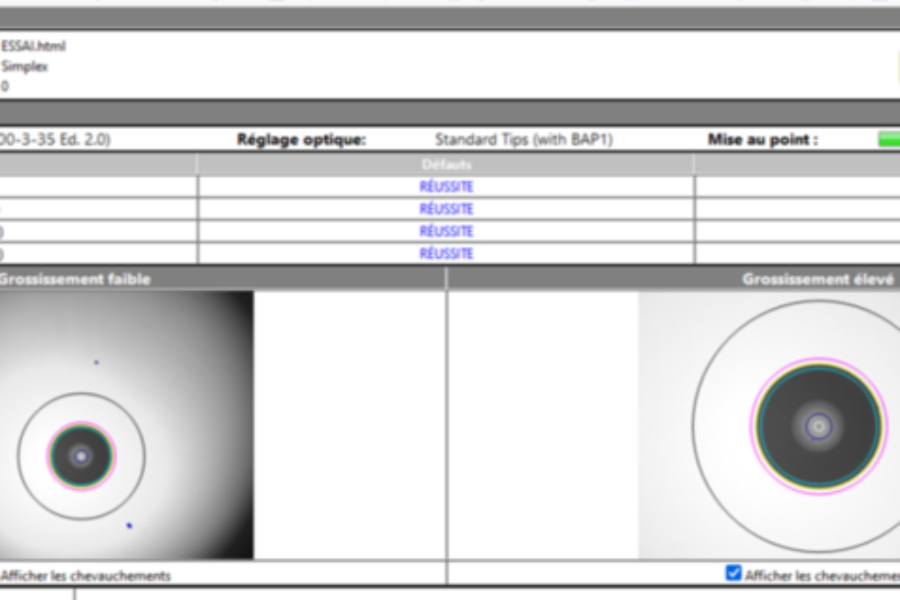Screen dimensions: 900x600
Task: Click the fiber core in high magnification image
Action: (819, 426)
